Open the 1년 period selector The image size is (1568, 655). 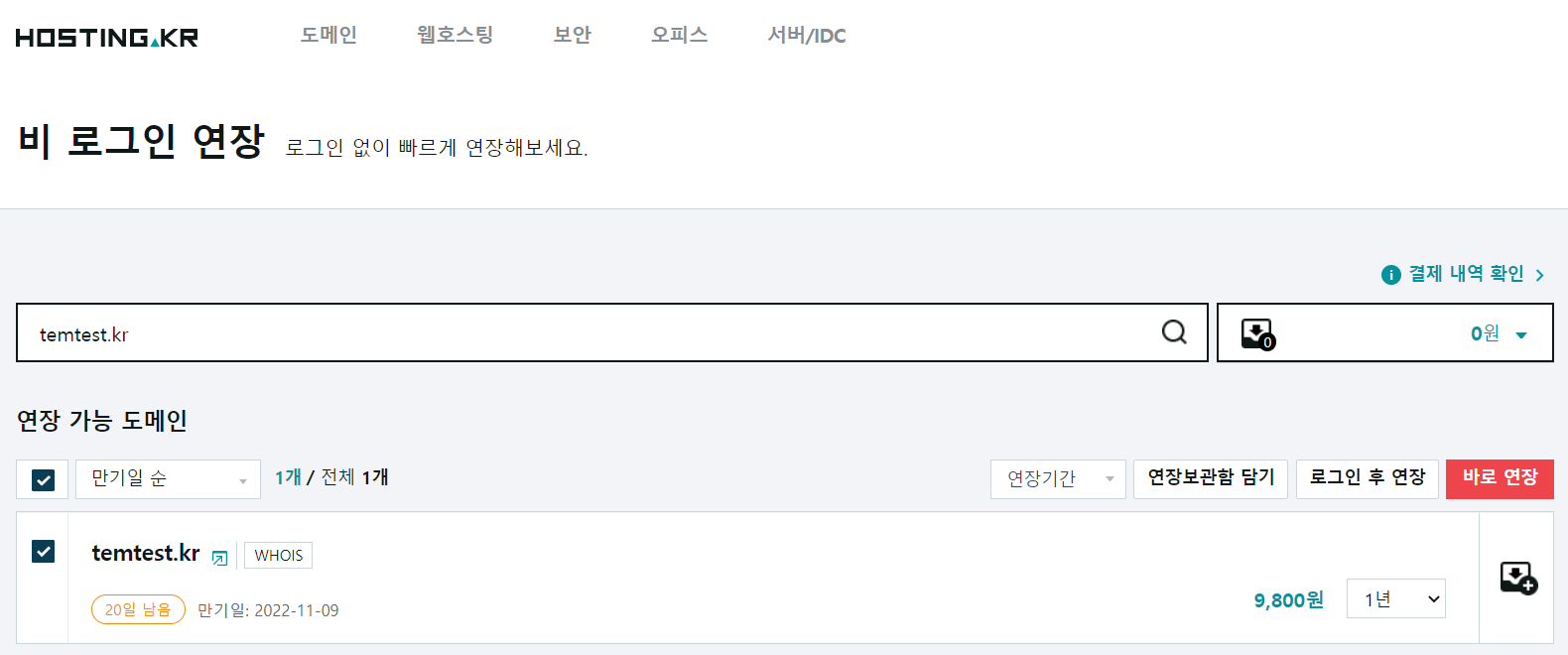point(1395,598)
